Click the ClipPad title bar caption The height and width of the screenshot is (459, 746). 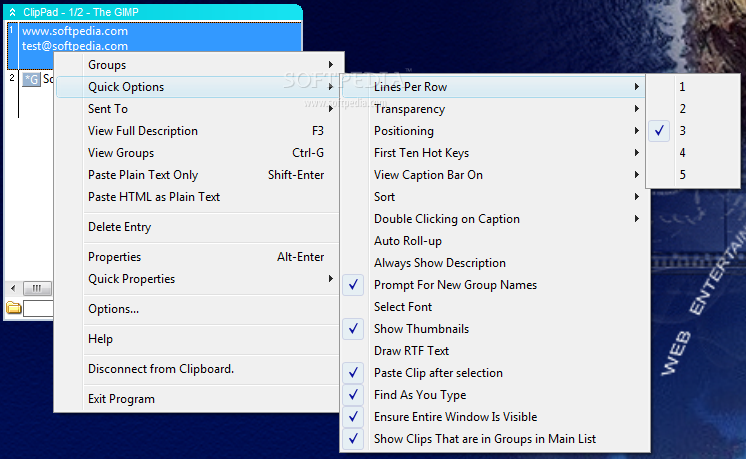pyautogui.click(x=81, y=12)
